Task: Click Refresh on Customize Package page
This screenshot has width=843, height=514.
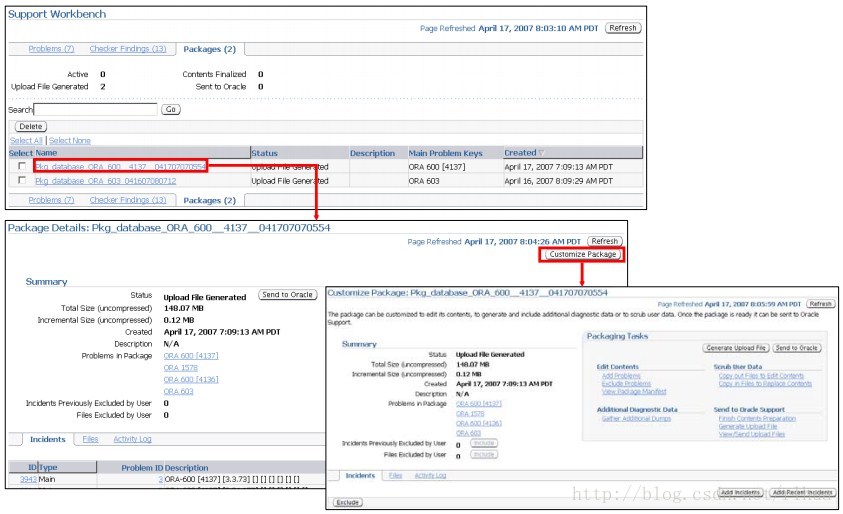Action: coord(820,304)
